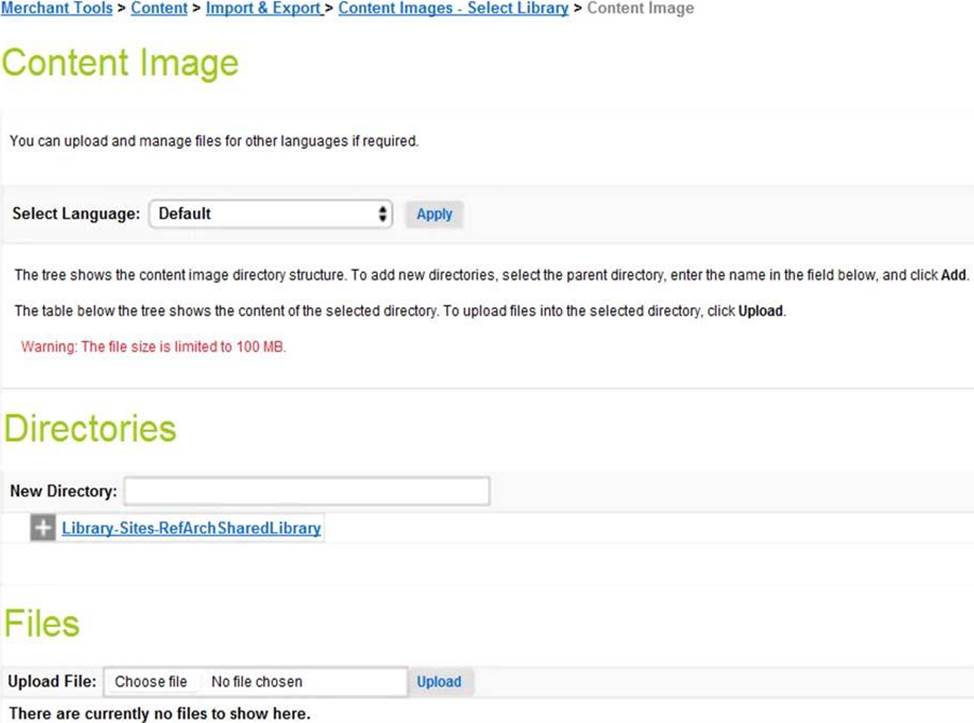The width and height of the screenshot is (974, 723).
Task: Return to Content Images - Select Library
Action: point(453,8)
